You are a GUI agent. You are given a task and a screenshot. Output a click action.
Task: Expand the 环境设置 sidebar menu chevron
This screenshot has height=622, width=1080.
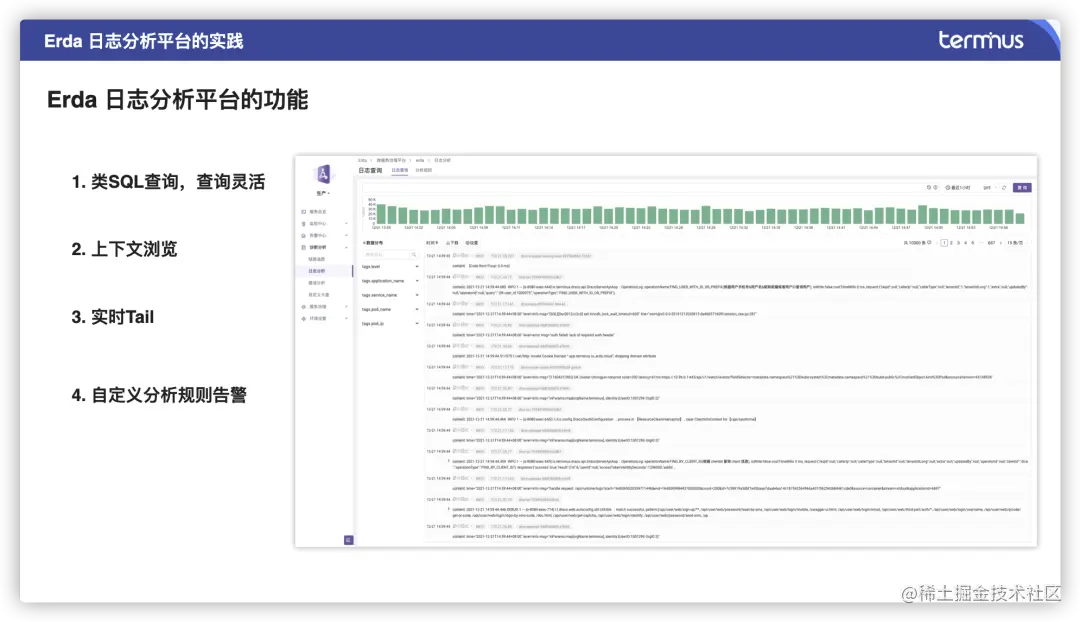point(346,318)
